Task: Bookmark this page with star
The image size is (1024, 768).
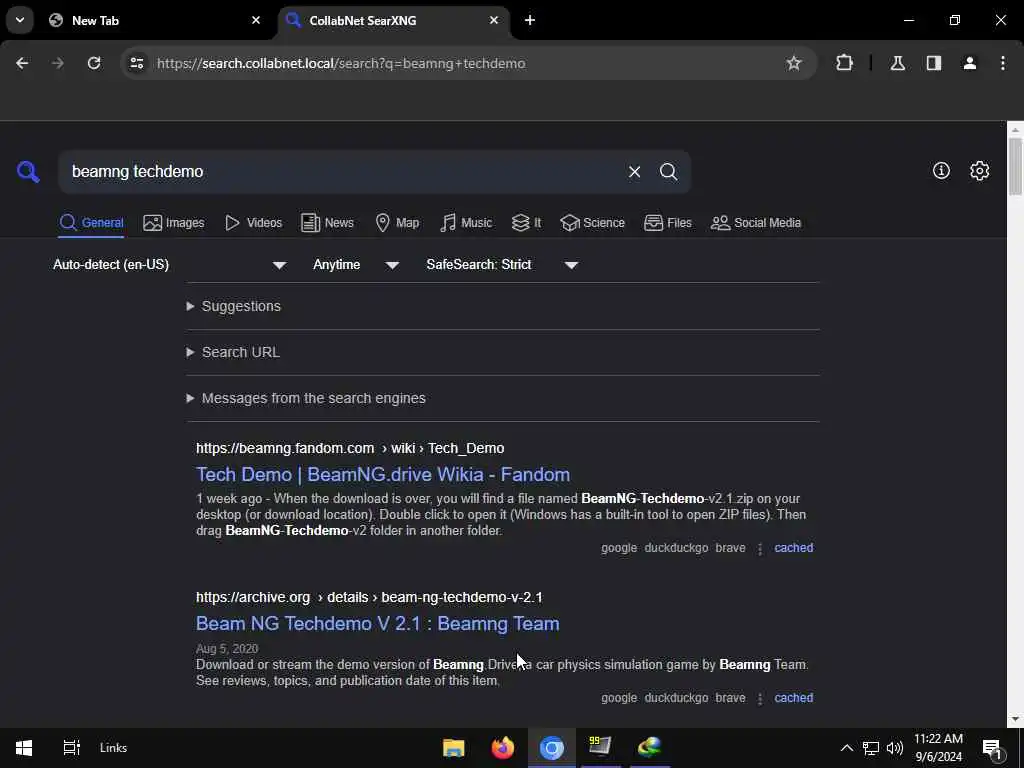Action: pos(793,63)
